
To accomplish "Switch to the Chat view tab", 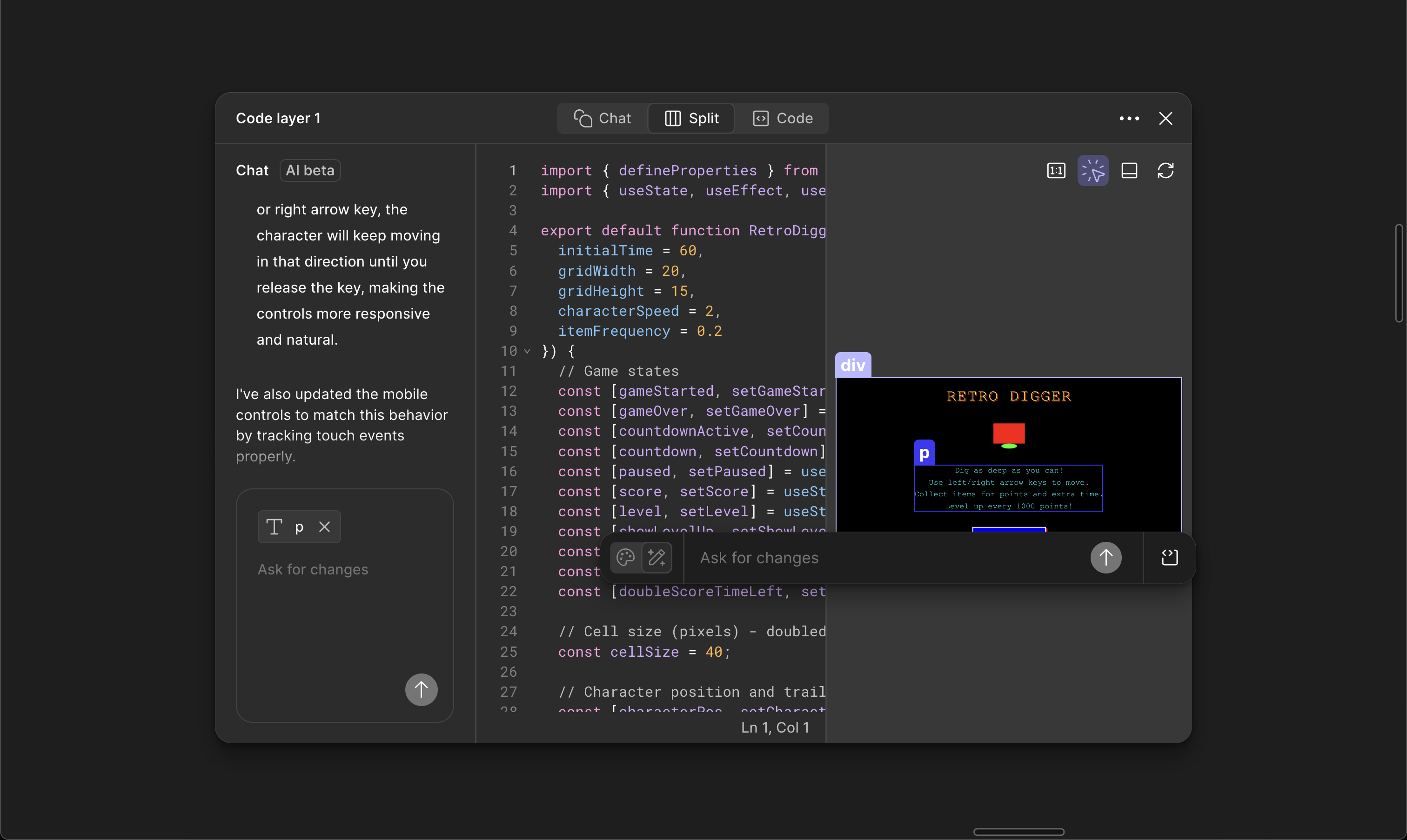I will point(603,118).
